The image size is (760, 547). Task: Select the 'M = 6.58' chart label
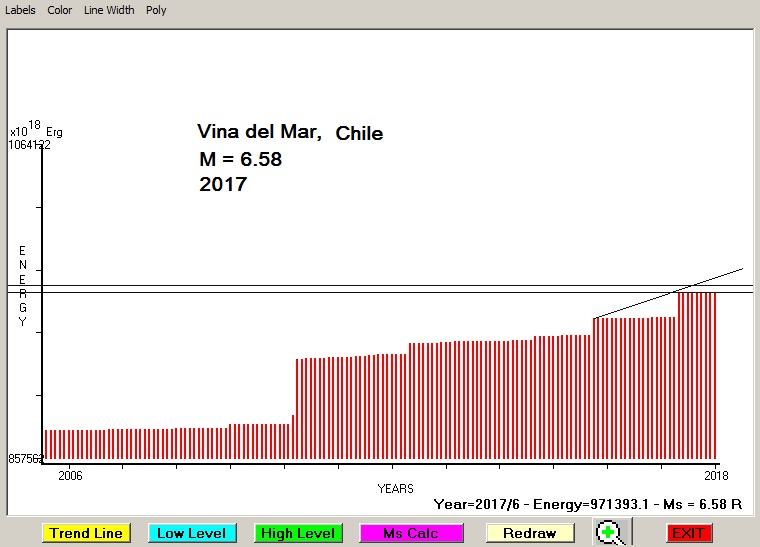click(241, 159)
